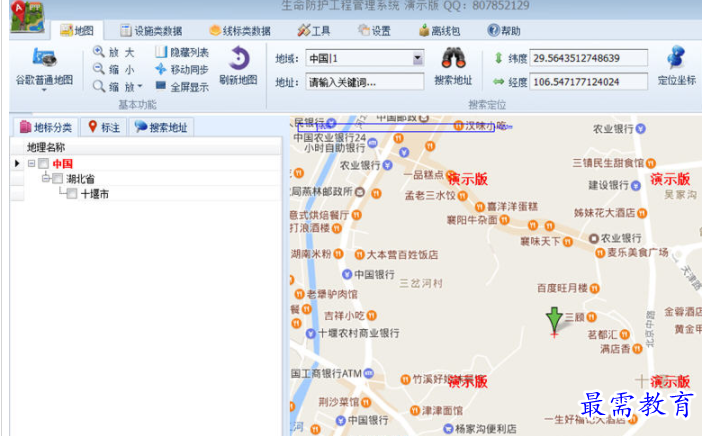Click the 襄味天下 map label
The height and width of the screenshot is (436, 702).
point(540,242)
